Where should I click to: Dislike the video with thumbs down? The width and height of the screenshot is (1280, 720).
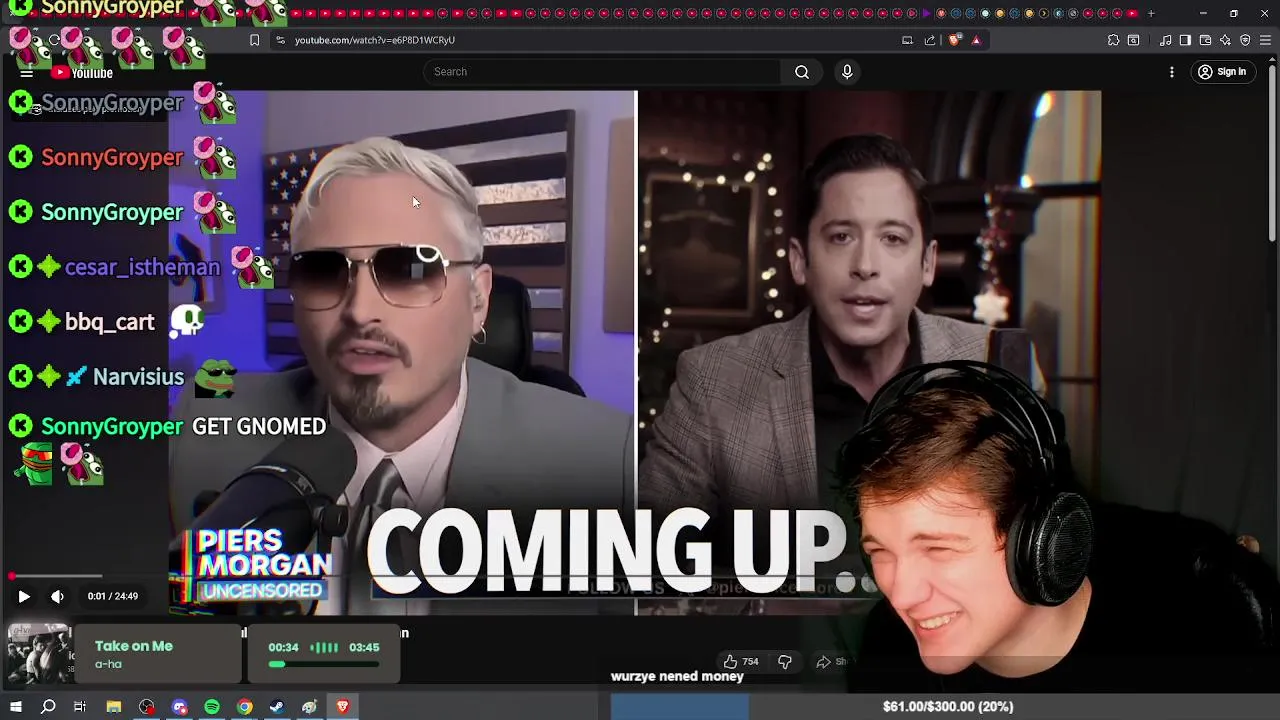tap(785, 661)
